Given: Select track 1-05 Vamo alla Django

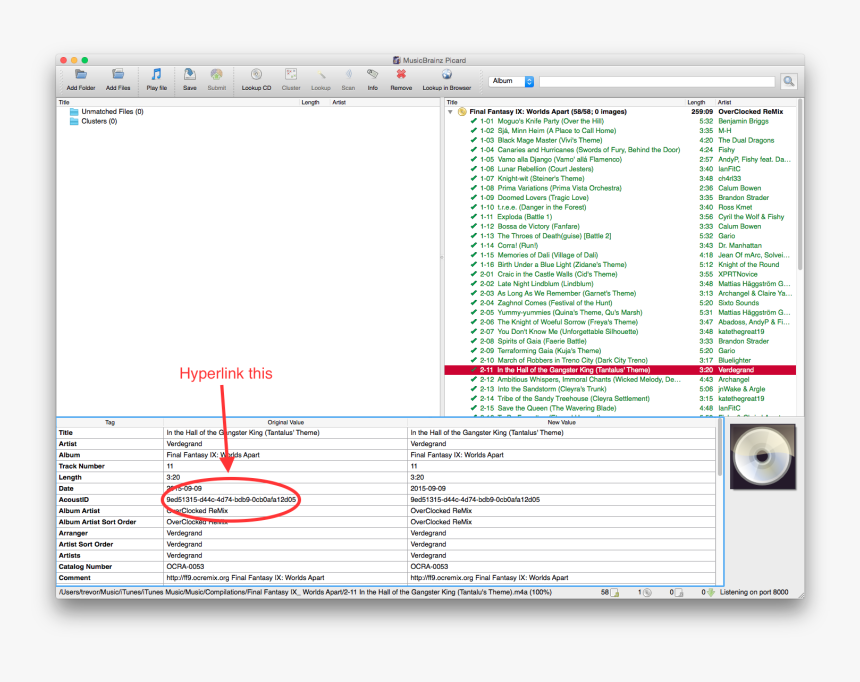Looking at the screenshot, I should click(x=620, y=160).
